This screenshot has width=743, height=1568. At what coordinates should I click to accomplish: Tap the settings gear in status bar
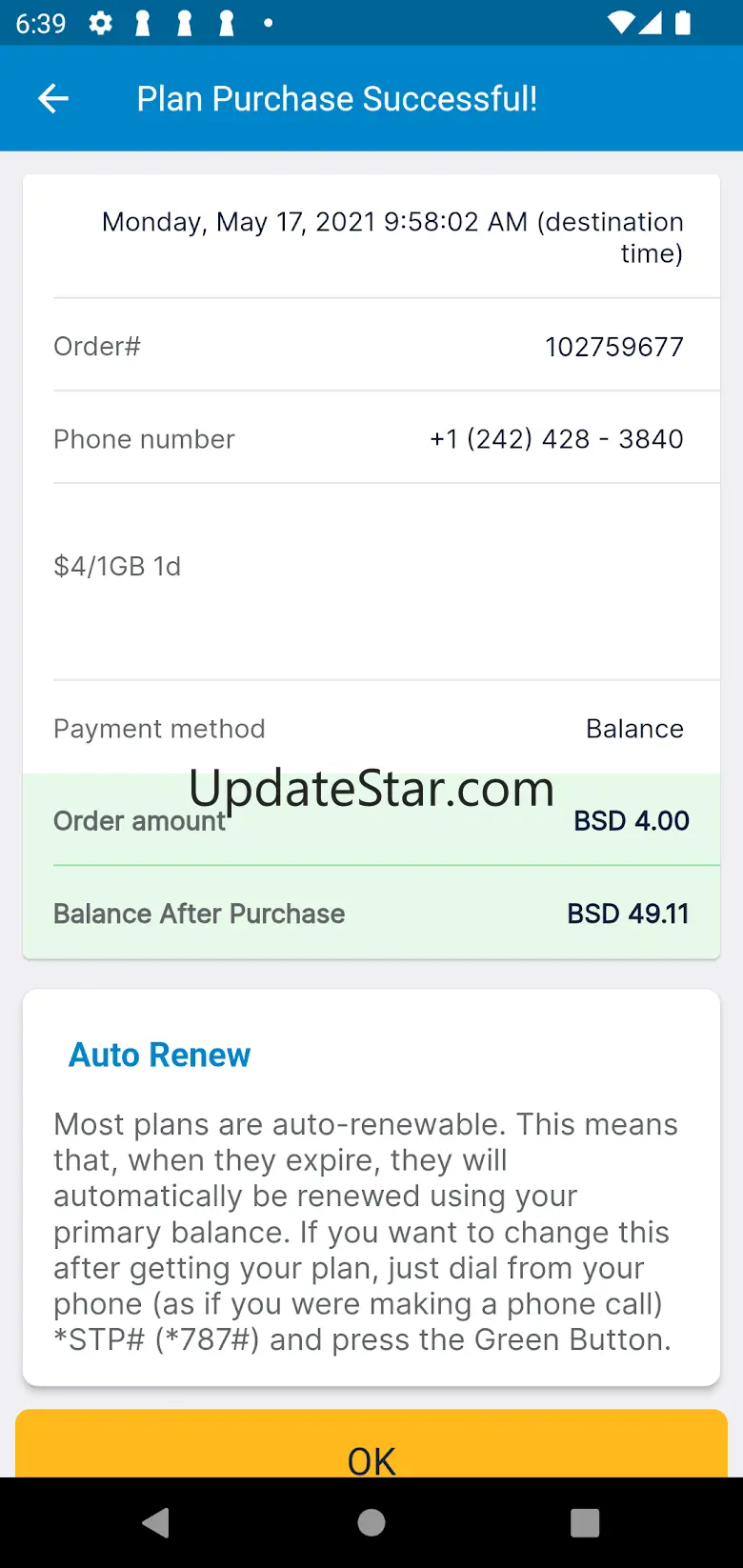pos(101,24)
